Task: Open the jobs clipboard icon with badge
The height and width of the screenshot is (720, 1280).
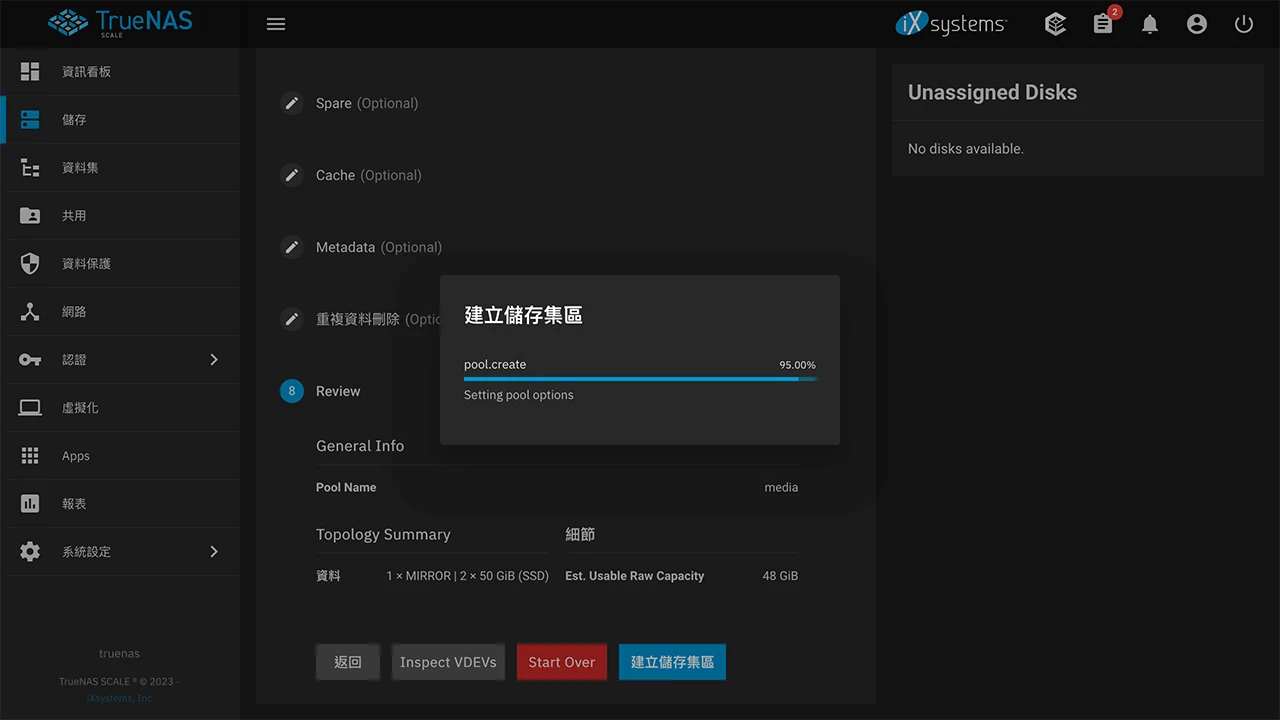Action: (1102, 23)
